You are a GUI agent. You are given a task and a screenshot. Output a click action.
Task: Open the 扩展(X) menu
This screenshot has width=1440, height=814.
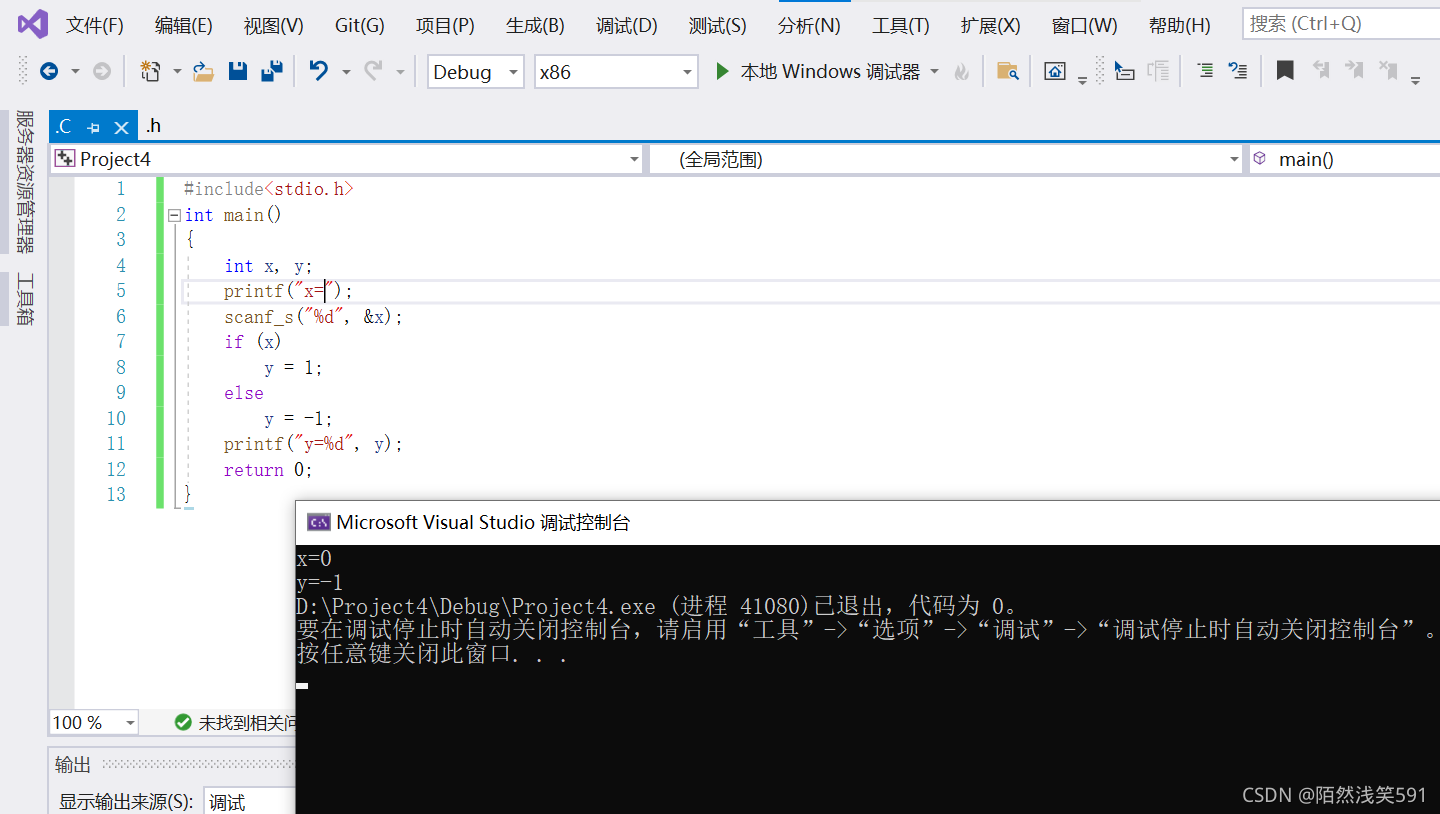click(991, 25)
